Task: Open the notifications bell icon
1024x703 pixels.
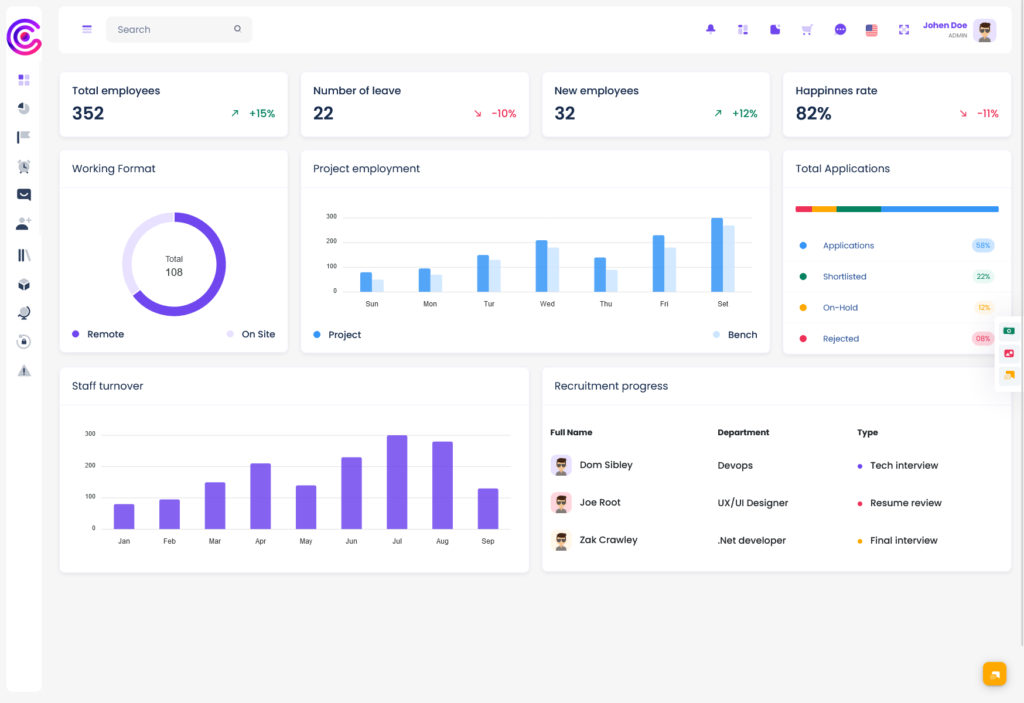Action: [x=710, y=29]
